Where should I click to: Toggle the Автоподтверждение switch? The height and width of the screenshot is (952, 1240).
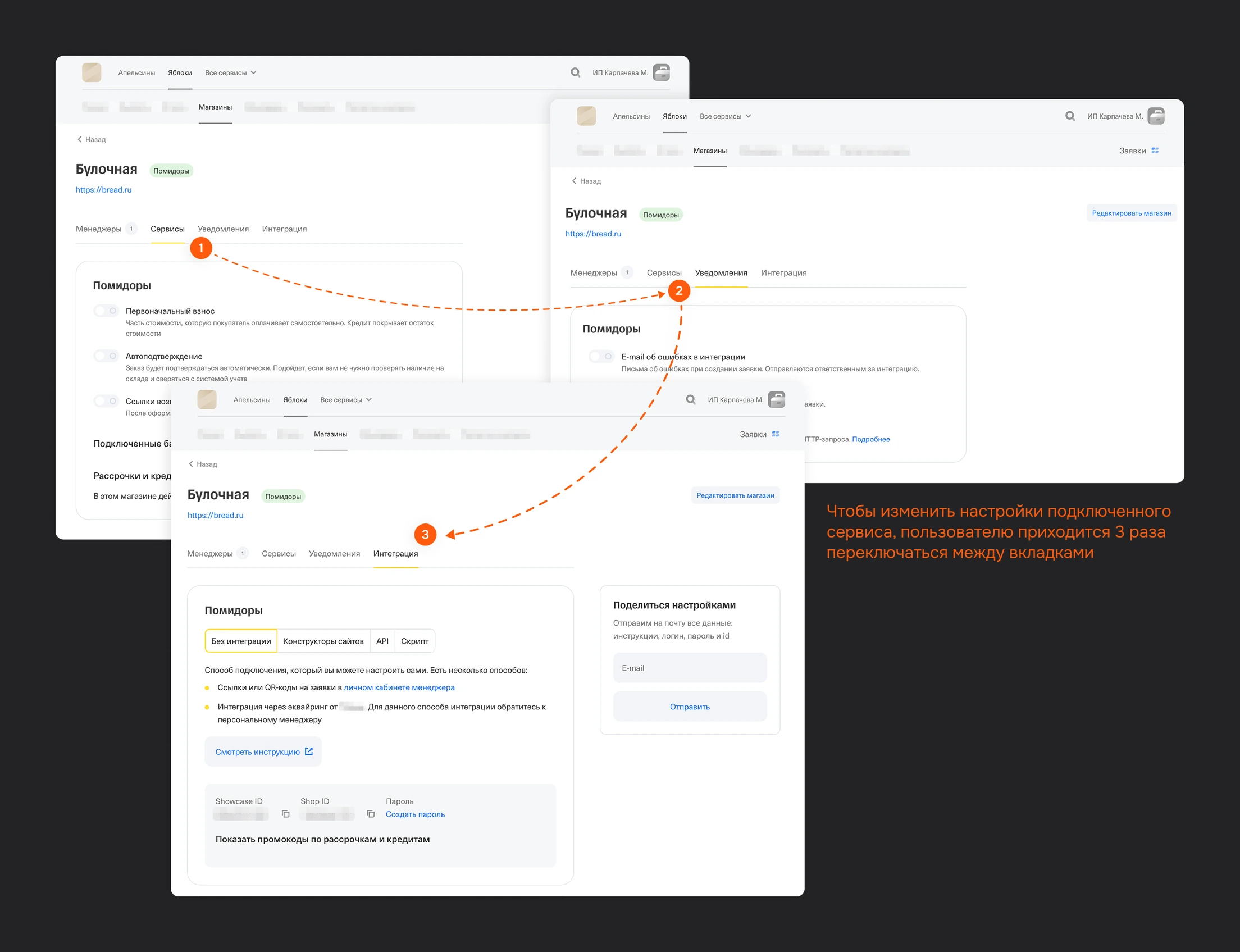pyautogui.click(x=106, y=356)
